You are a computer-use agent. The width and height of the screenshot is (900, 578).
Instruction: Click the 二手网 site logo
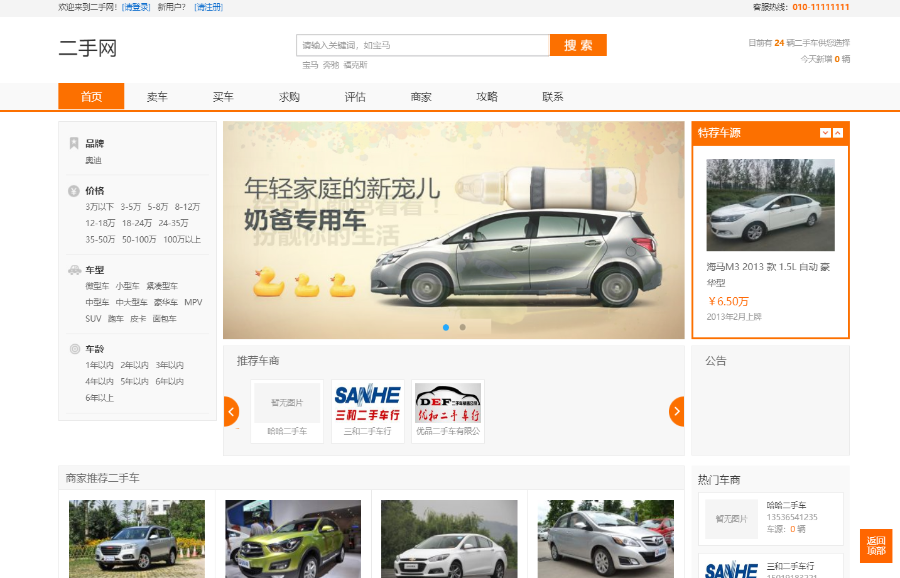tap(88, 48)
